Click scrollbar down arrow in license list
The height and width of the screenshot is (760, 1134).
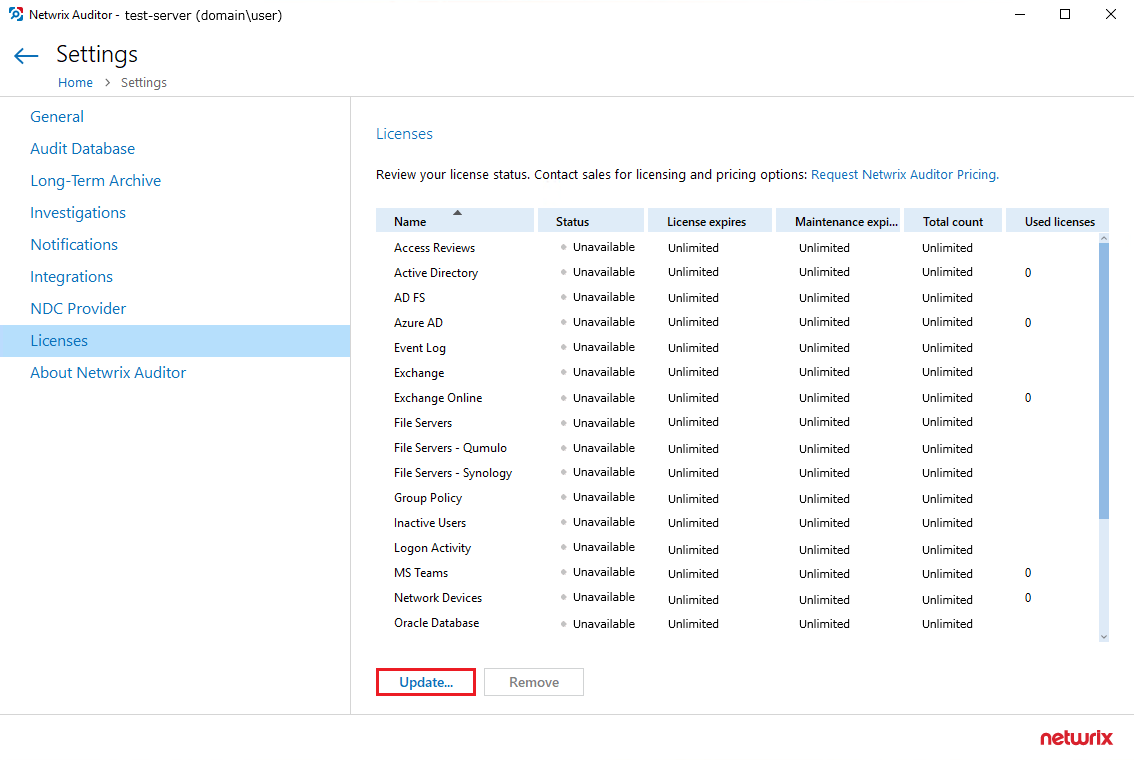tap(1104, 636)
